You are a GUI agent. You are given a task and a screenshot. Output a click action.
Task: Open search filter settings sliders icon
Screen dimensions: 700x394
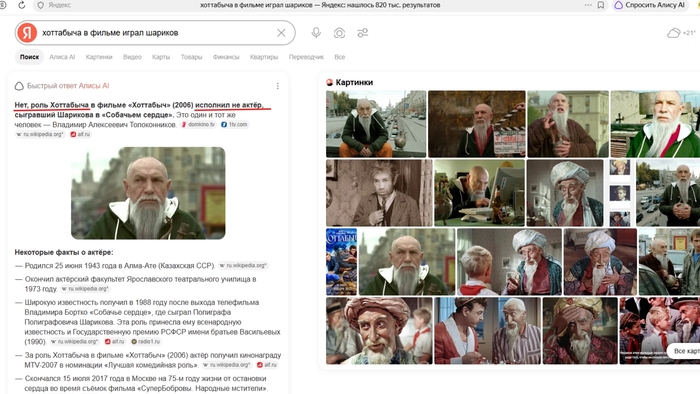pos(362,33)
